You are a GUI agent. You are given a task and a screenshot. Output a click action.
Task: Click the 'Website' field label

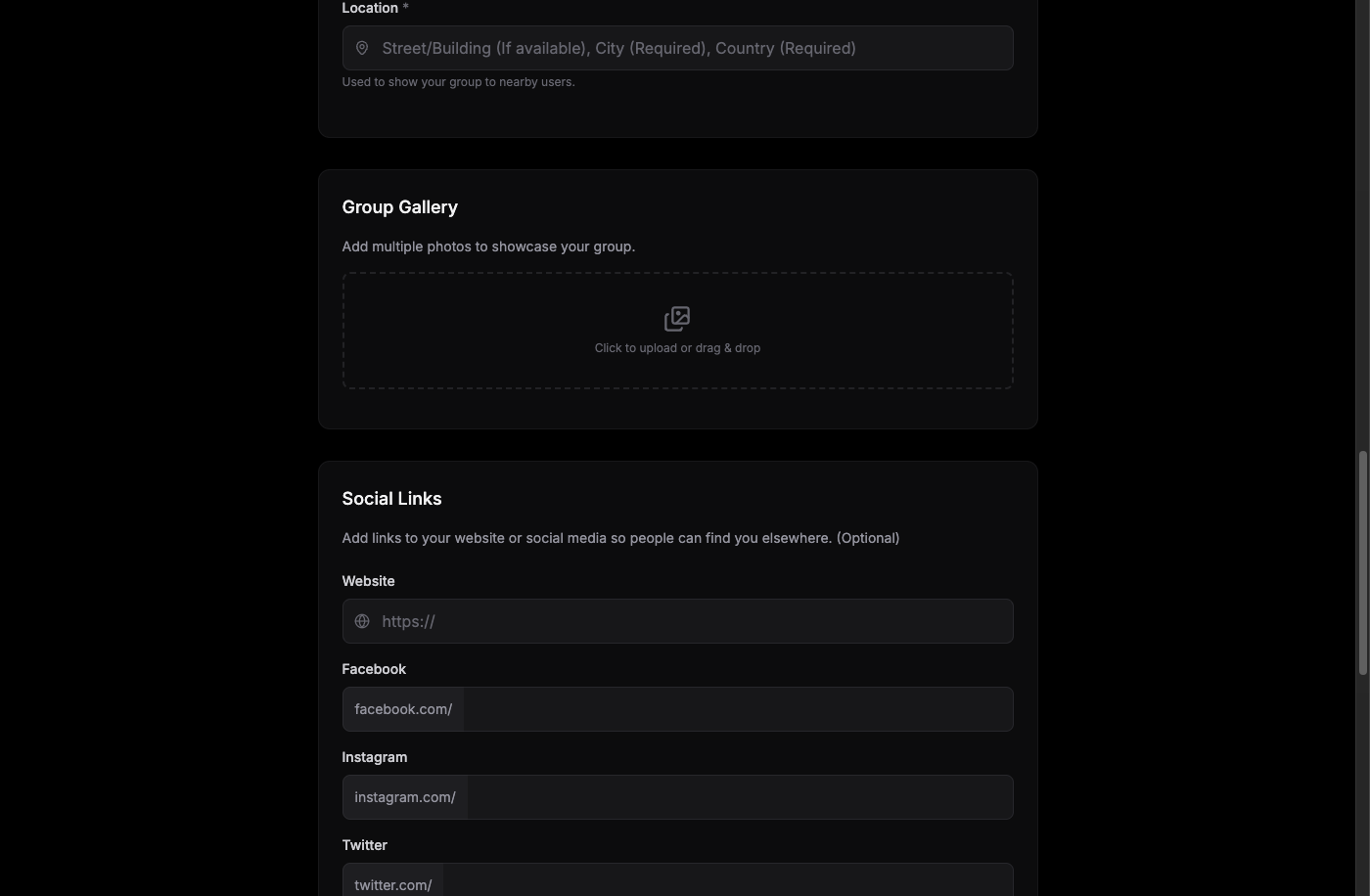[x=368, y=581]
